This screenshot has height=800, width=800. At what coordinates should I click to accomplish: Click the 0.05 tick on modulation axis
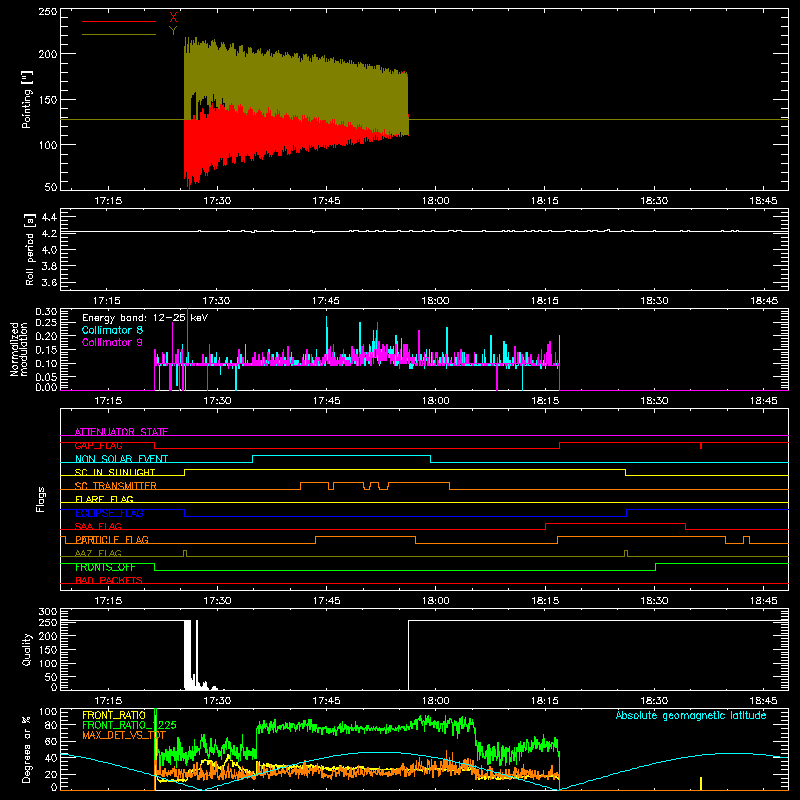pyautogui.click(x=46, y=377)
